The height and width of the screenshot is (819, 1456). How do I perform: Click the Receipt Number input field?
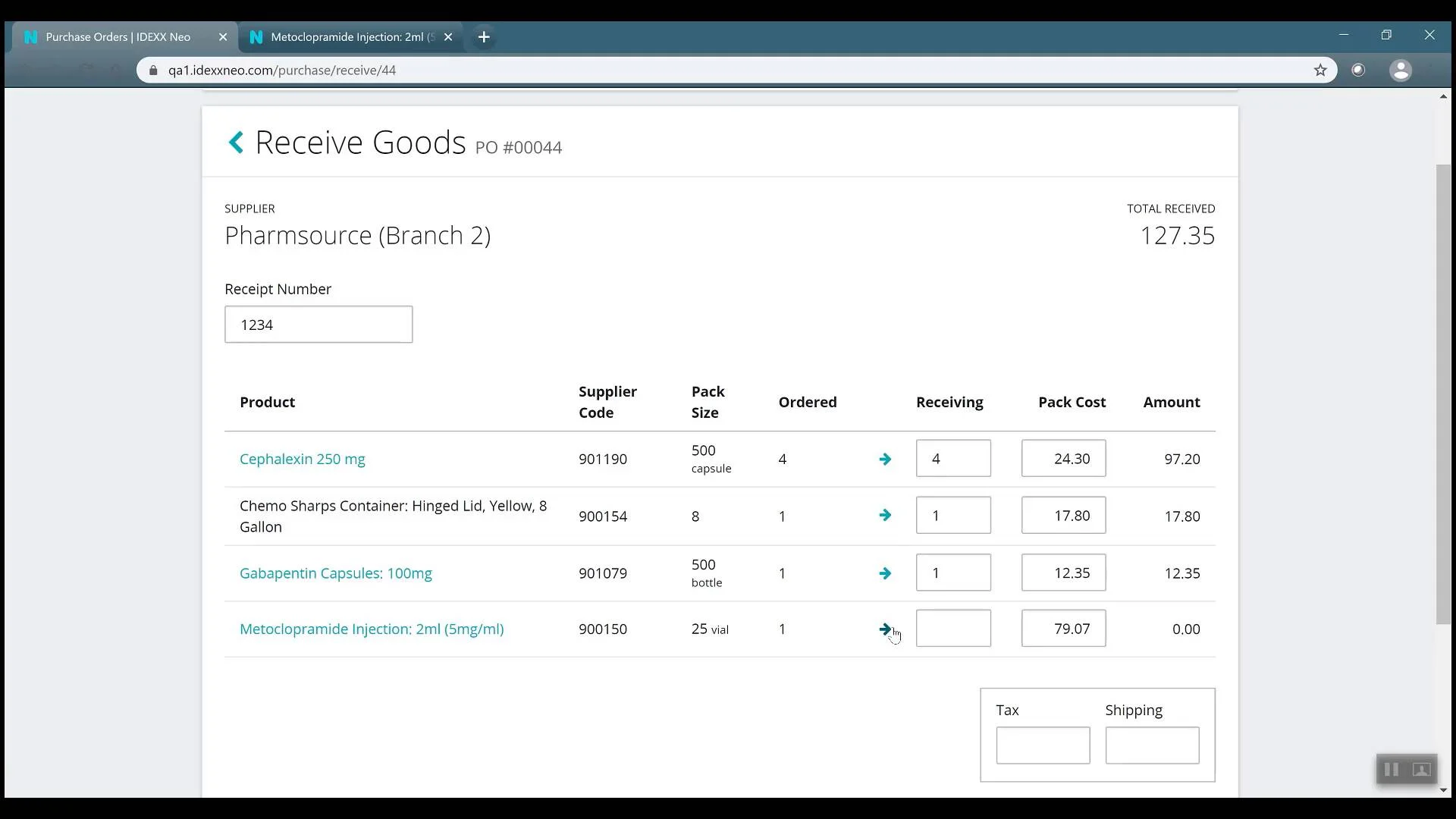(x=318, y=324)
